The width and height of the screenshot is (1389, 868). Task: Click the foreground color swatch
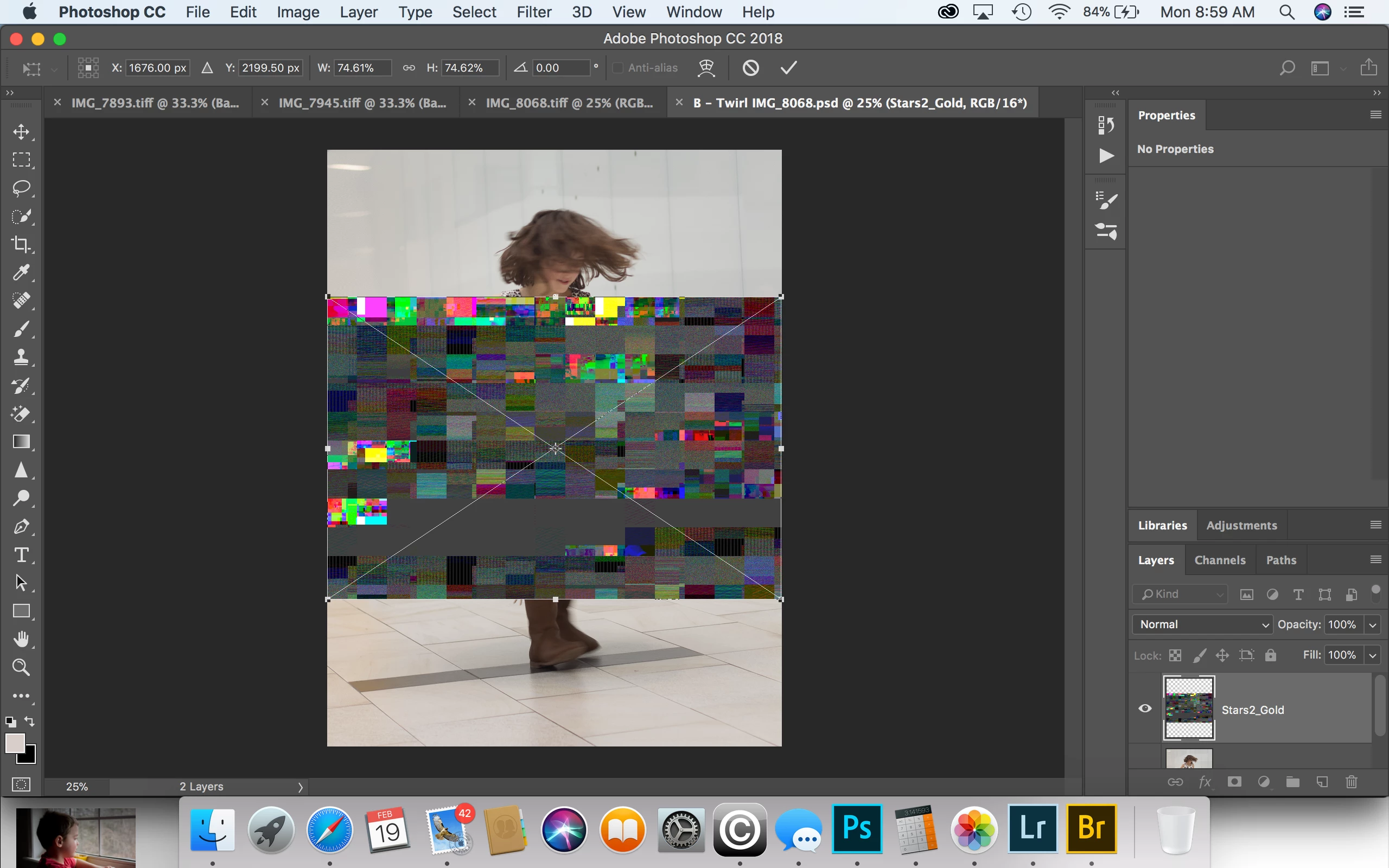pyautogui.click(x=15, y=743)
